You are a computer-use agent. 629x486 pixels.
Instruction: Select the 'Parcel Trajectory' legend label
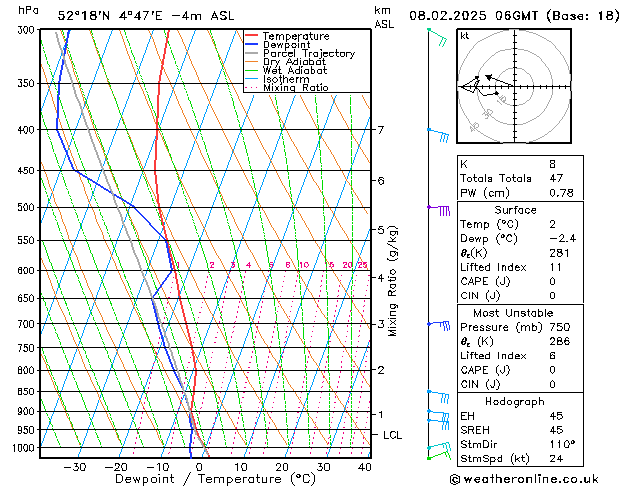[x=309, y=53]
